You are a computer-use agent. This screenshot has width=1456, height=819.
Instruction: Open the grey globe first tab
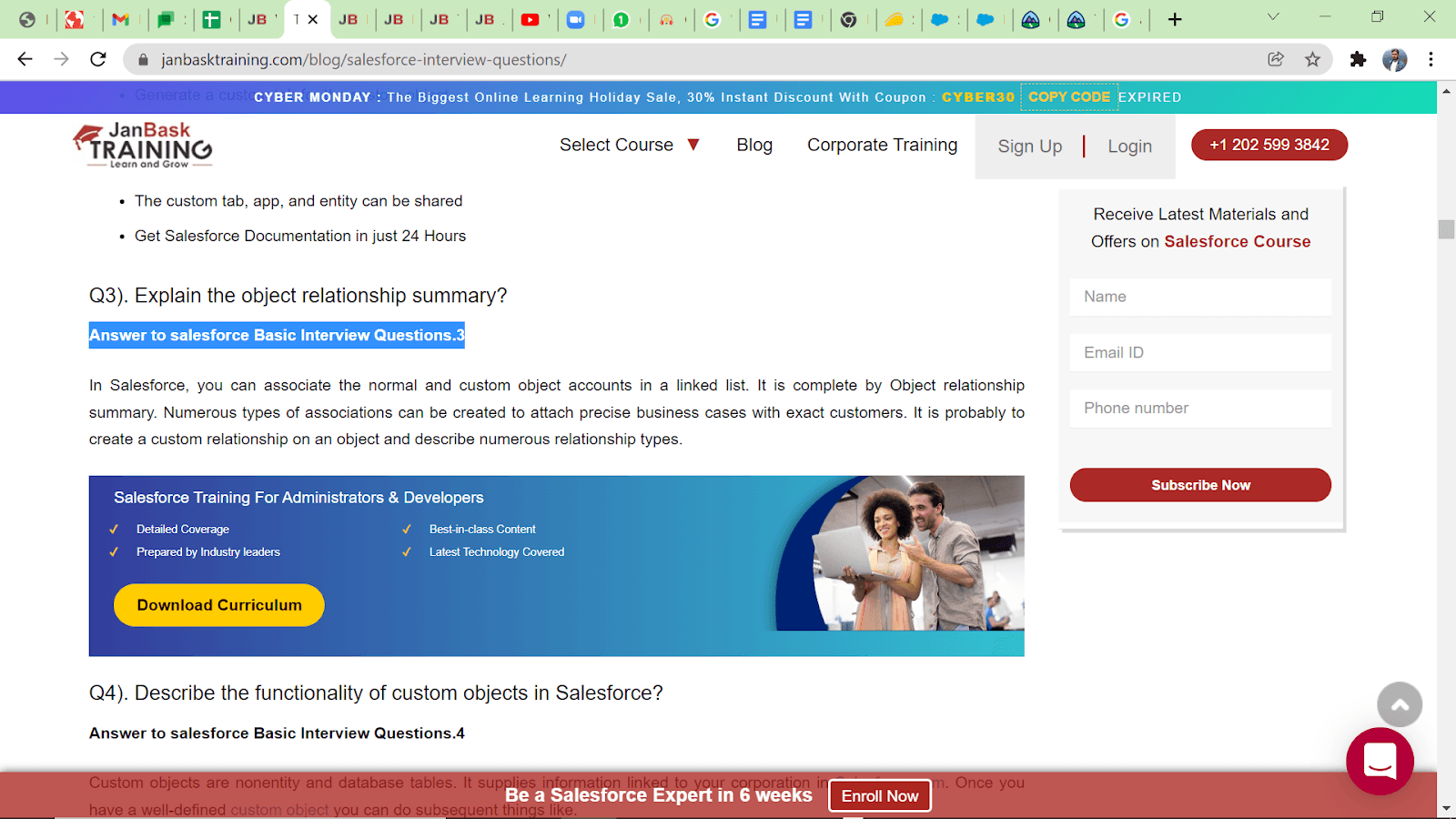click(x=27, y=19)
